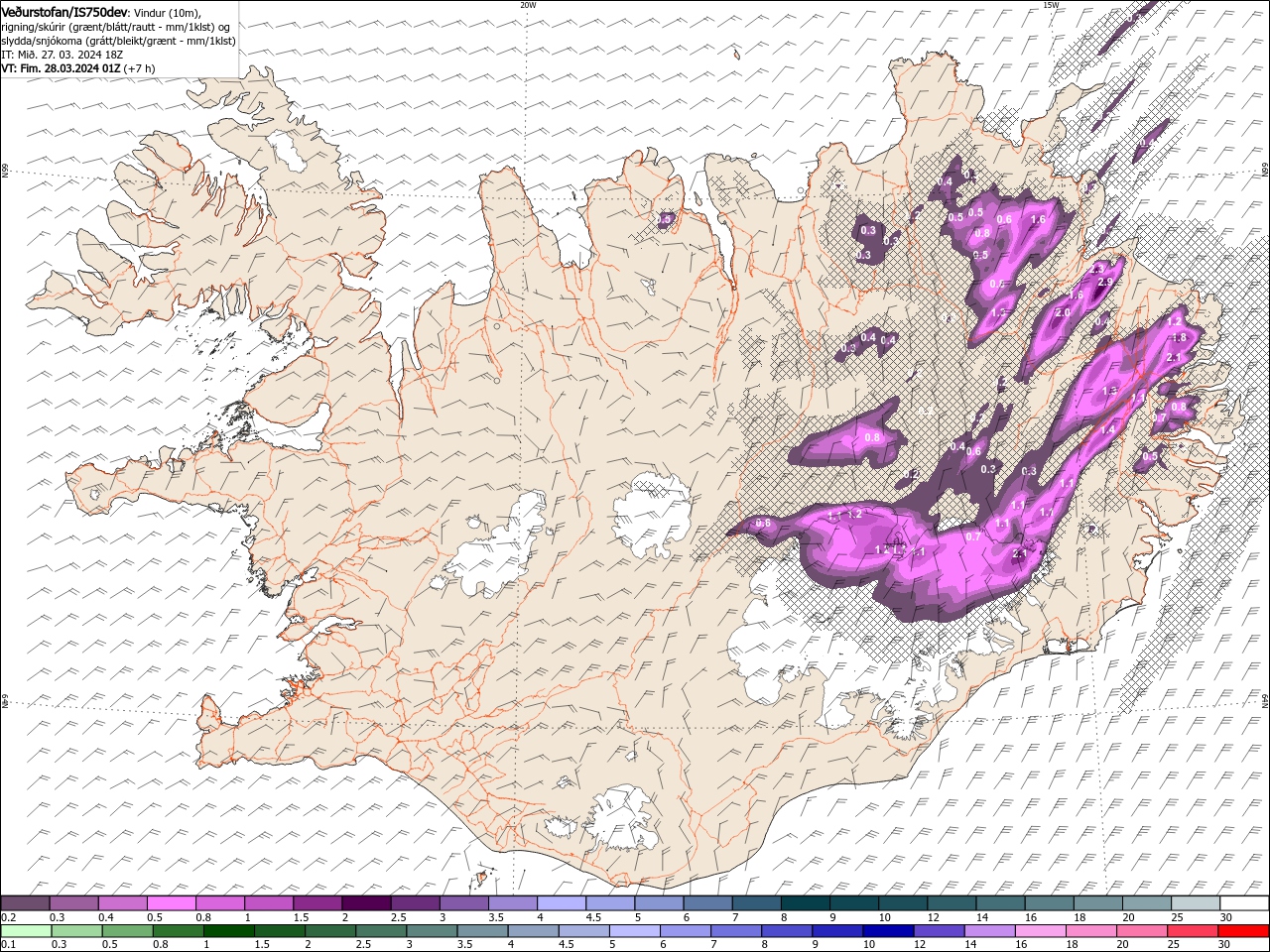The height and width of the screenshot is (952, 1270).
Task: Click deep blue bottom swatch starting at 10
Action: (887, 931)
